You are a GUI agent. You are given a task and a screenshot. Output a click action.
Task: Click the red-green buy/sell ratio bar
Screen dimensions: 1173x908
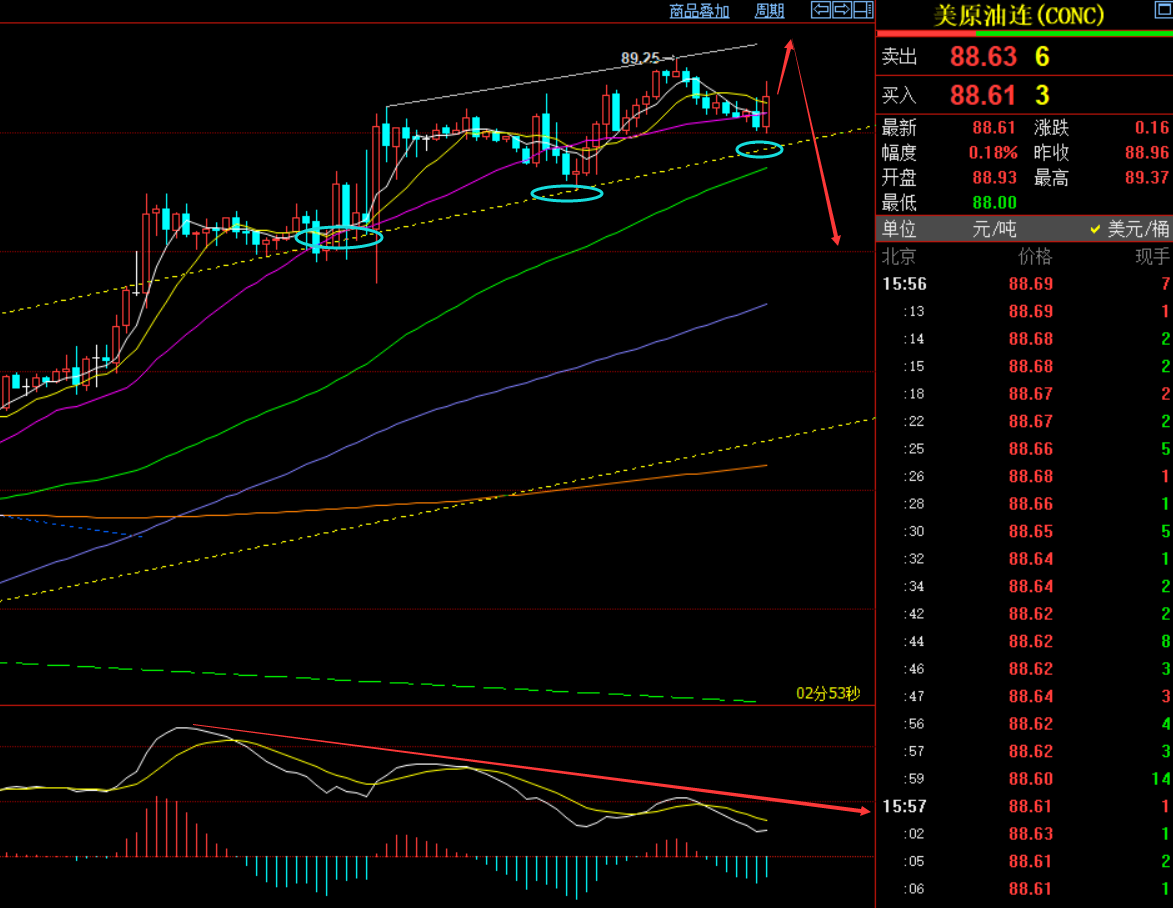pos(1025,34)
